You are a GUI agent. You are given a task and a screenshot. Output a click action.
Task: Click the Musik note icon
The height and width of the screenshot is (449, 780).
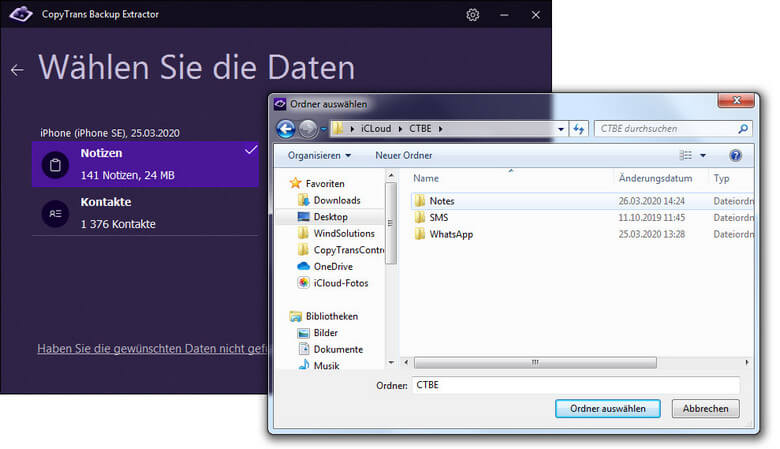point(303,365)
